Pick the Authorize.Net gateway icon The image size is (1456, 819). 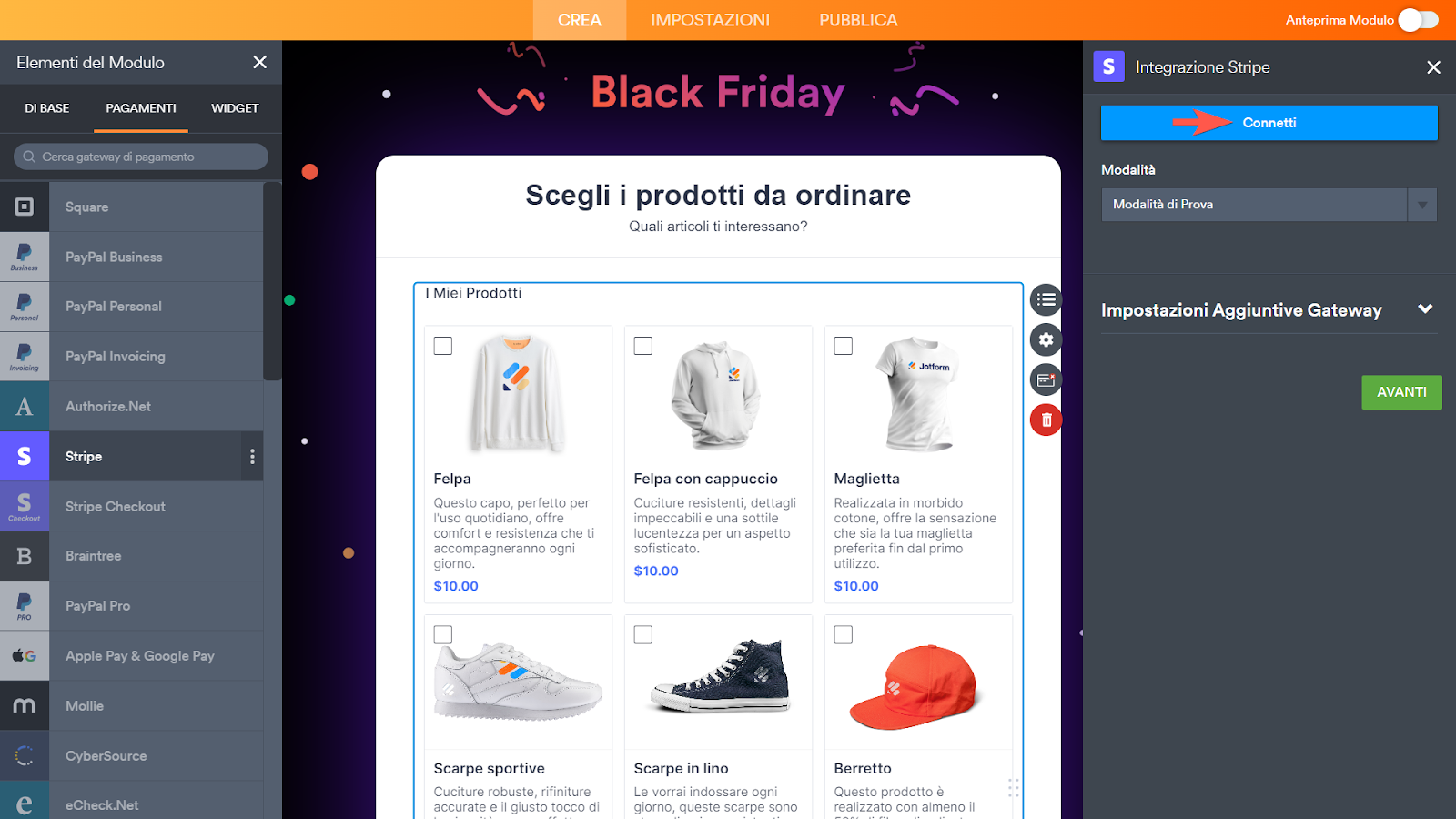[x=25, y=406]
